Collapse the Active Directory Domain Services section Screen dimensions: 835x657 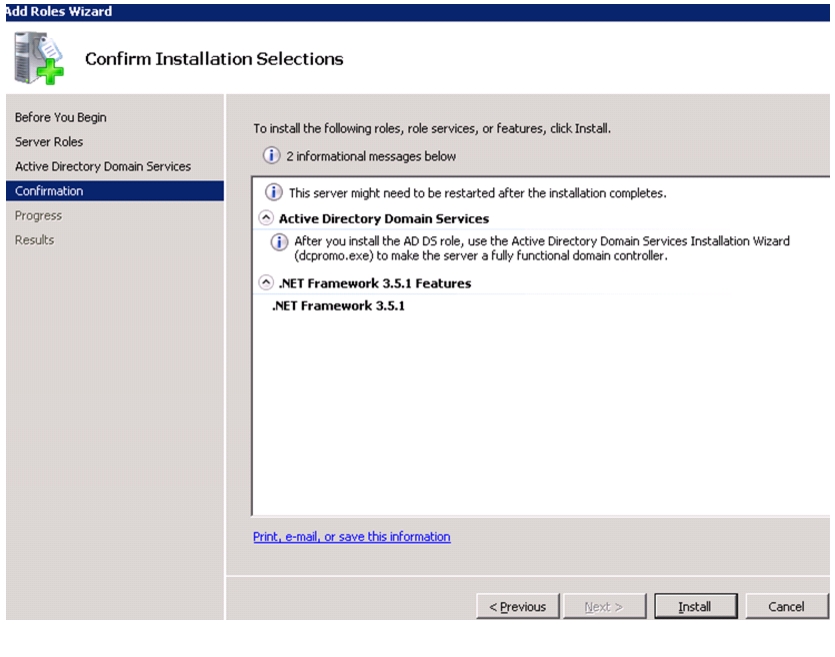point(266,218)
